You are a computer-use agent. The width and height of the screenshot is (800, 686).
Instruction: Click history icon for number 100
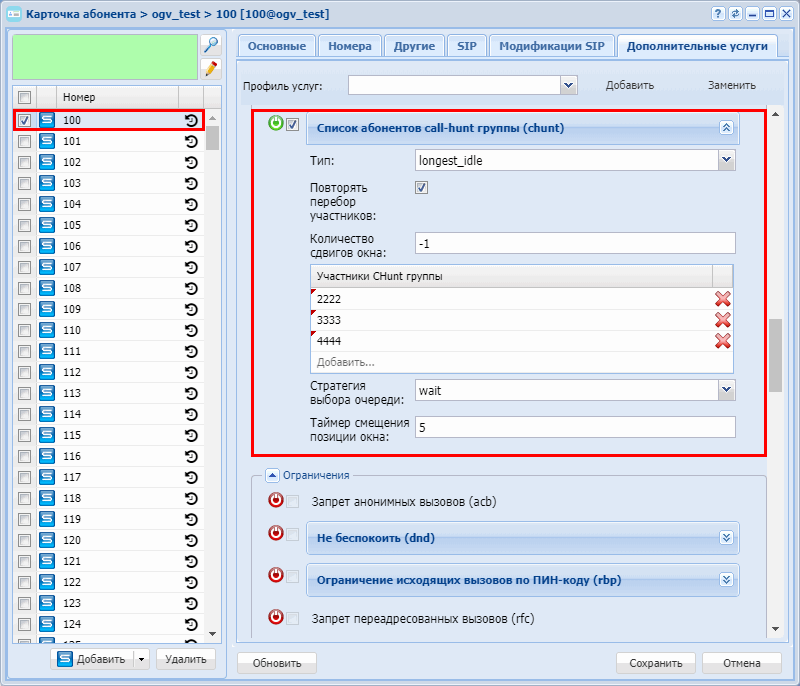[191, 120]
